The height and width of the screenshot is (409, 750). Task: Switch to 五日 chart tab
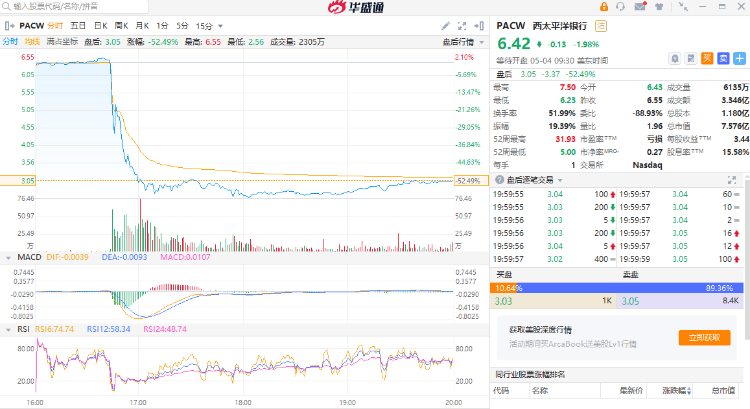[x=78, y=26]
